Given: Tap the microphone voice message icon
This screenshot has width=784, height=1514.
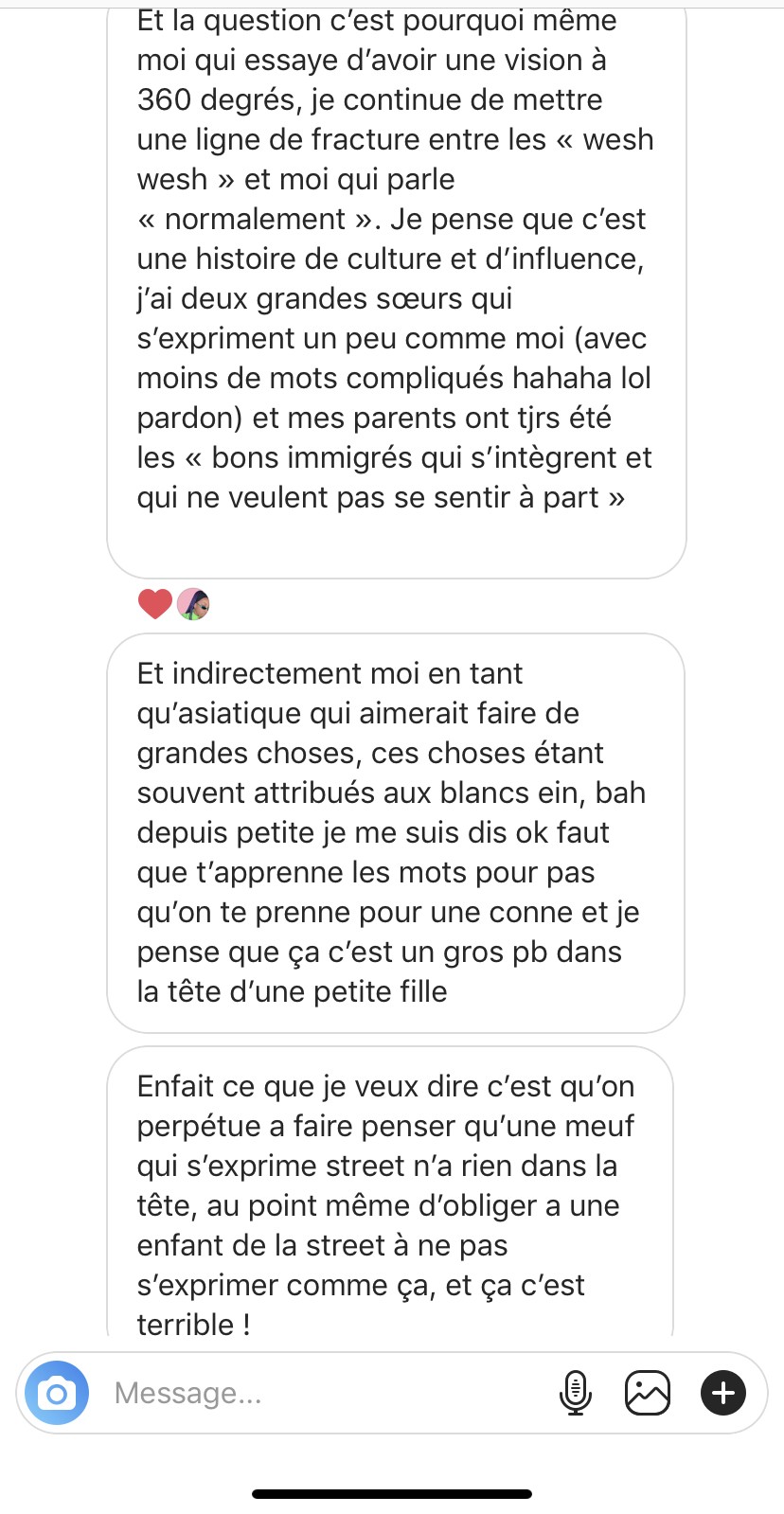Looking at the screenshot, I should [575, 1393].
